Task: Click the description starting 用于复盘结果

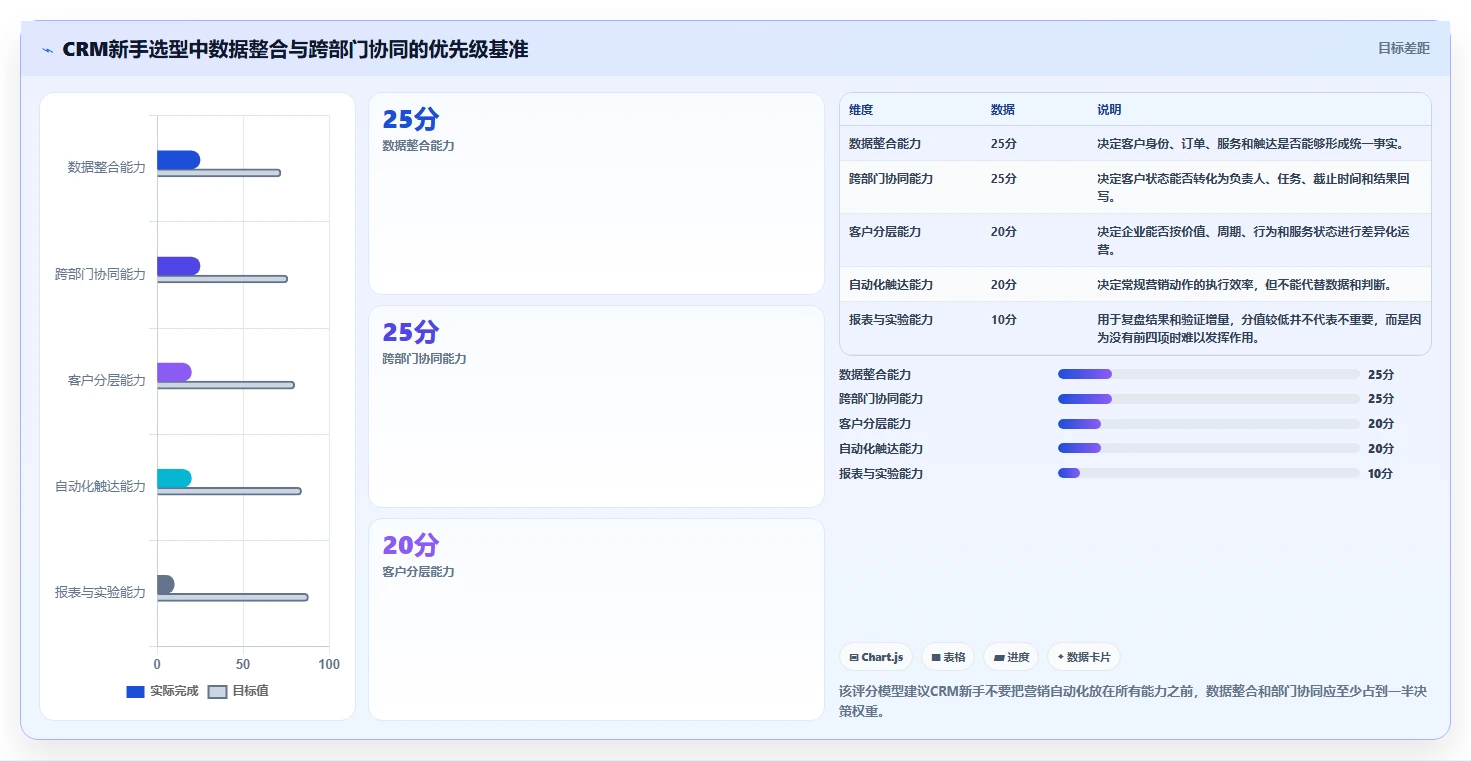Action: (x=1259, y=329)
